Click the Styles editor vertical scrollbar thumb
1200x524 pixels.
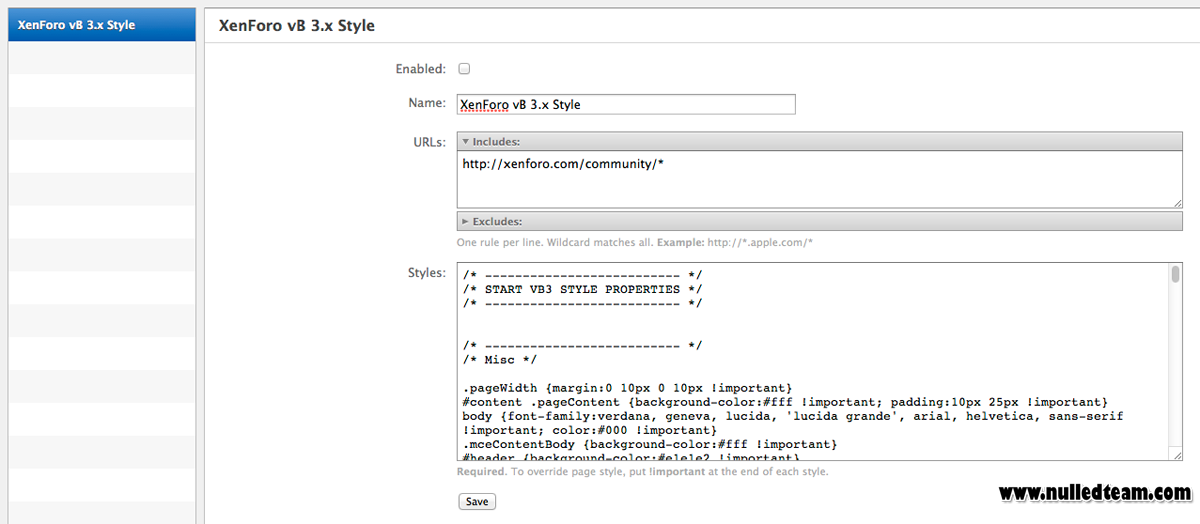(1175, 274)
